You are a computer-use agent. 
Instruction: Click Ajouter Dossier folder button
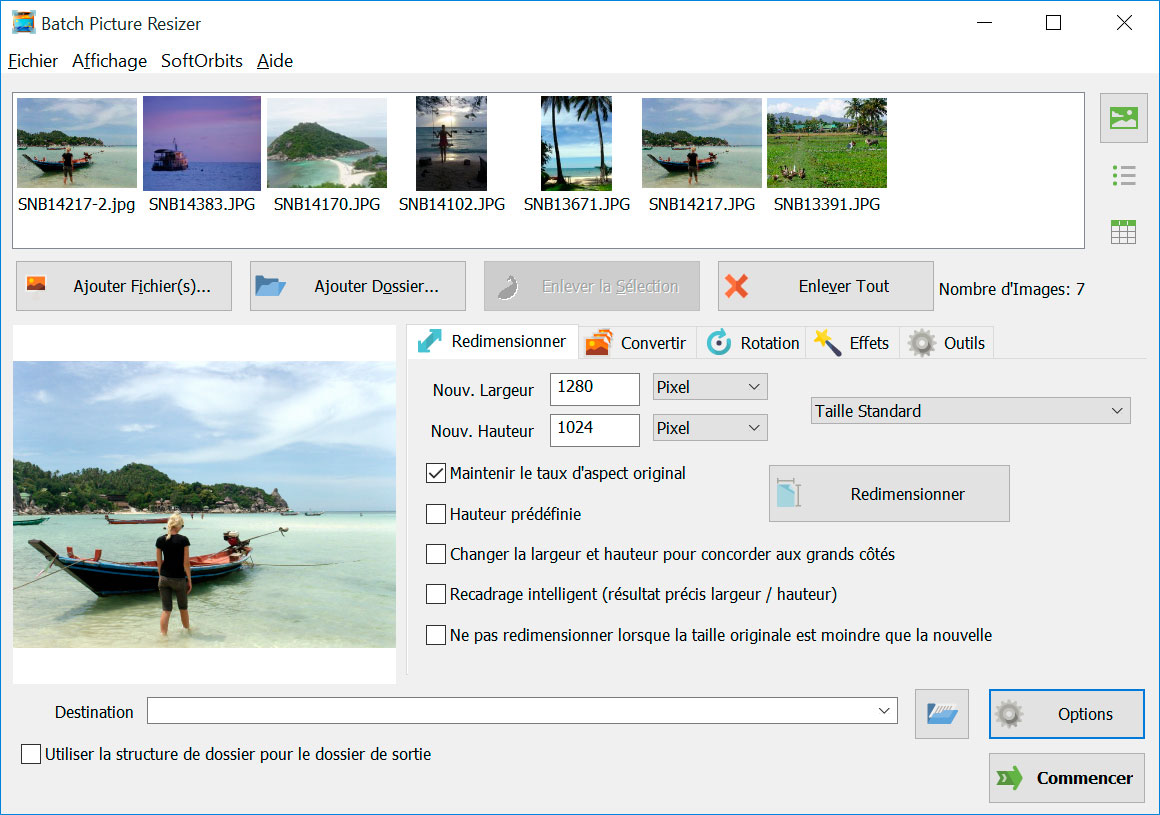click(358, 287)
